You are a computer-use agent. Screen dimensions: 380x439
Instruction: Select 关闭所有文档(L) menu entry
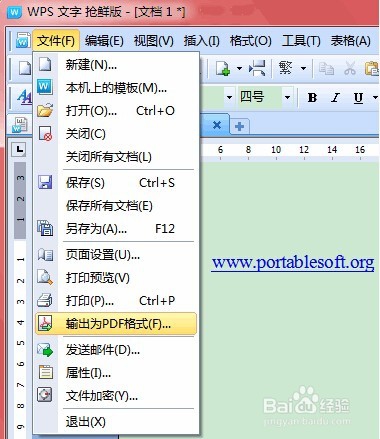coord(115,156)
